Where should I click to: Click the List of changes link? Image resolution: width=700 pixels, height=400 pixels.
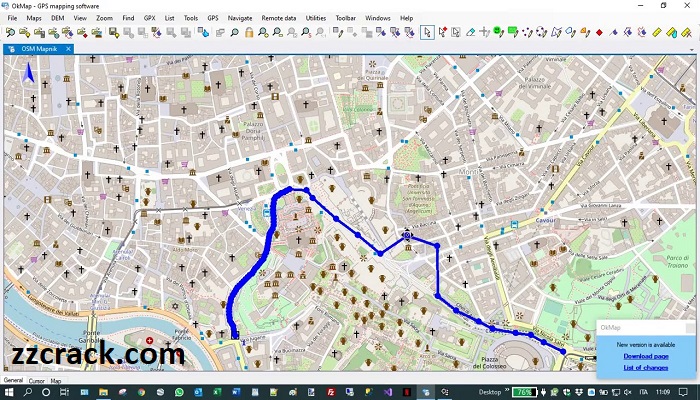tap(646, 368)
